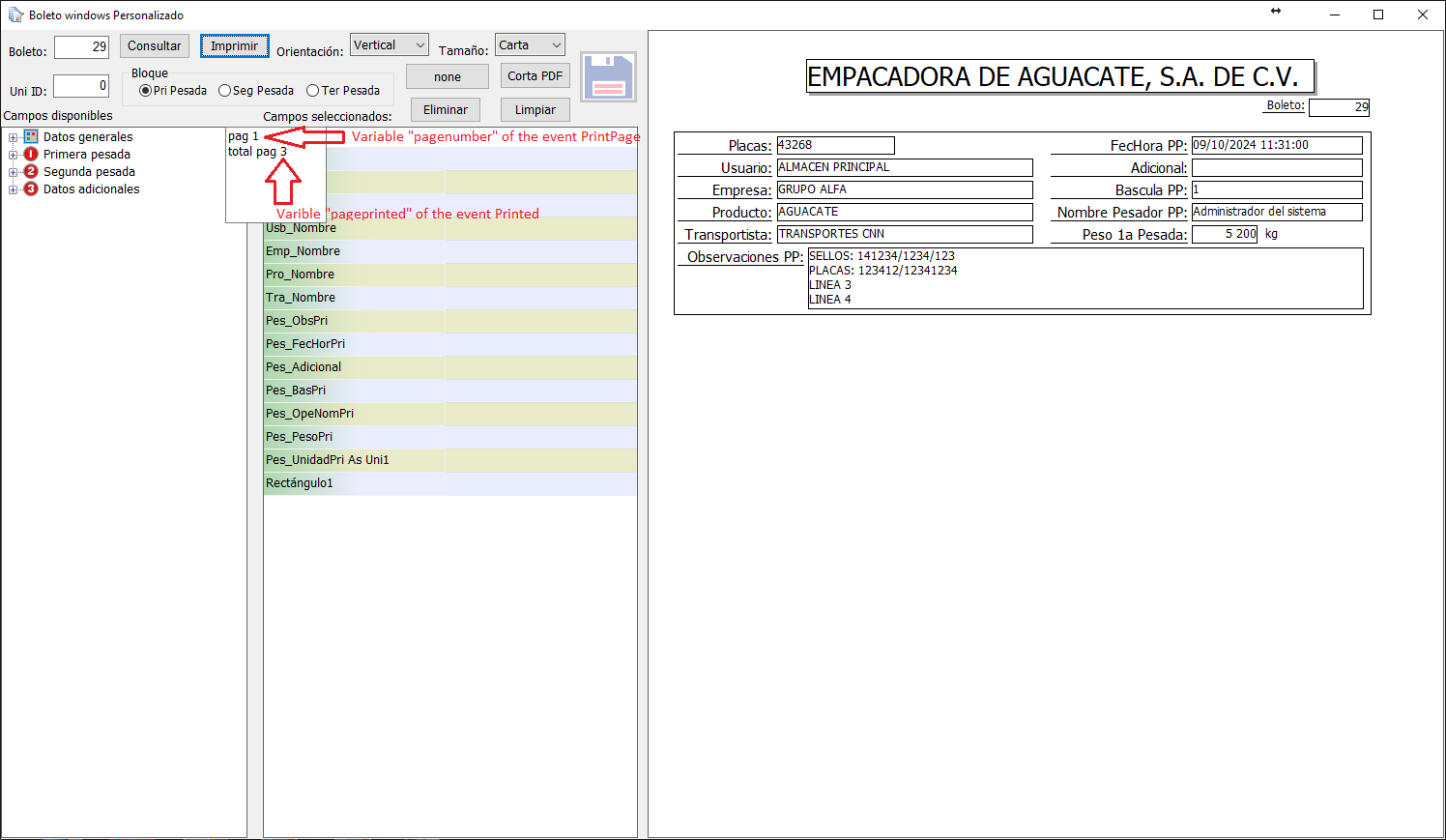Choose the Ter Pesada radio option

point(312,91)
